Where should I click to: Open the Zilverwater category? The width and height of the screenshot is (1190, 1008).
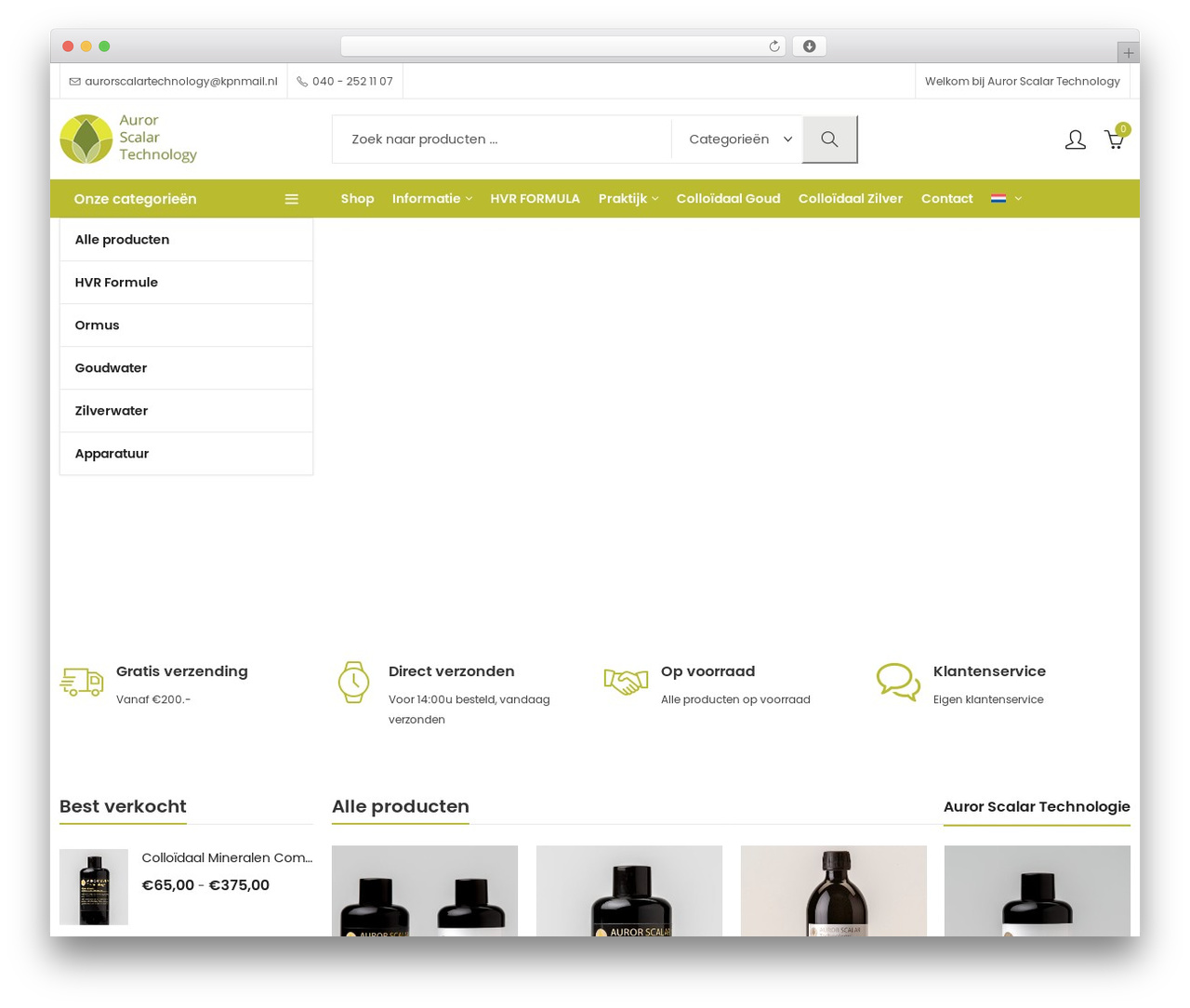tap(186, 411)
